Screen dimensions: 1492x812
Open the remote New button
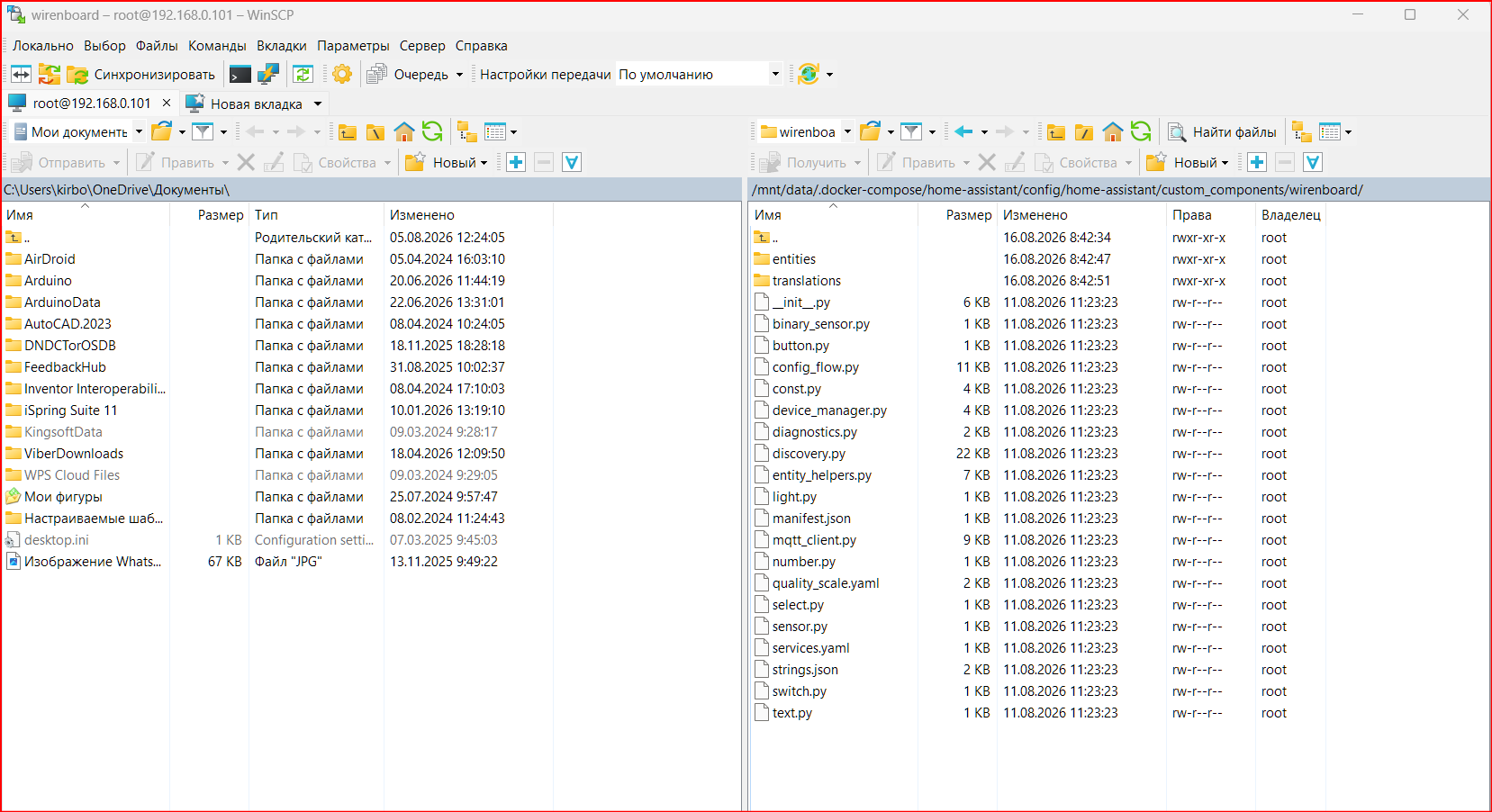point(1187,162)
